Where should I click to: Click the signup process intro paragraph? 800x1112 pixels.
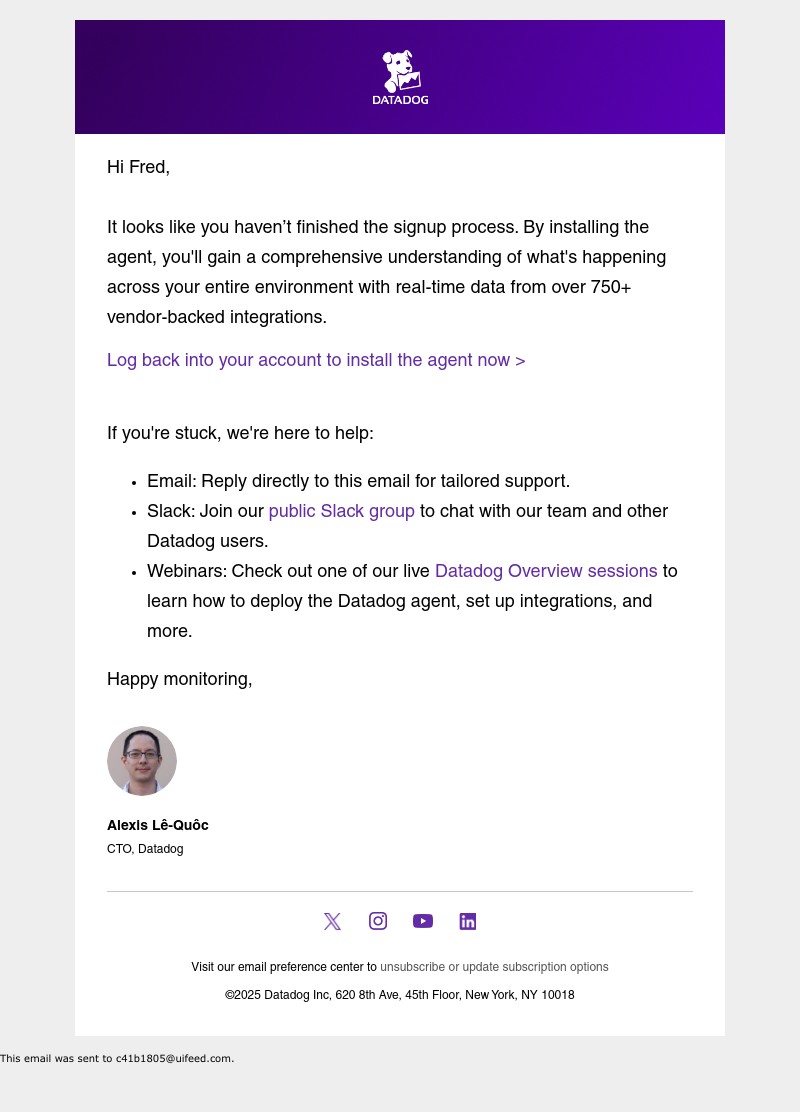(386, 272)
